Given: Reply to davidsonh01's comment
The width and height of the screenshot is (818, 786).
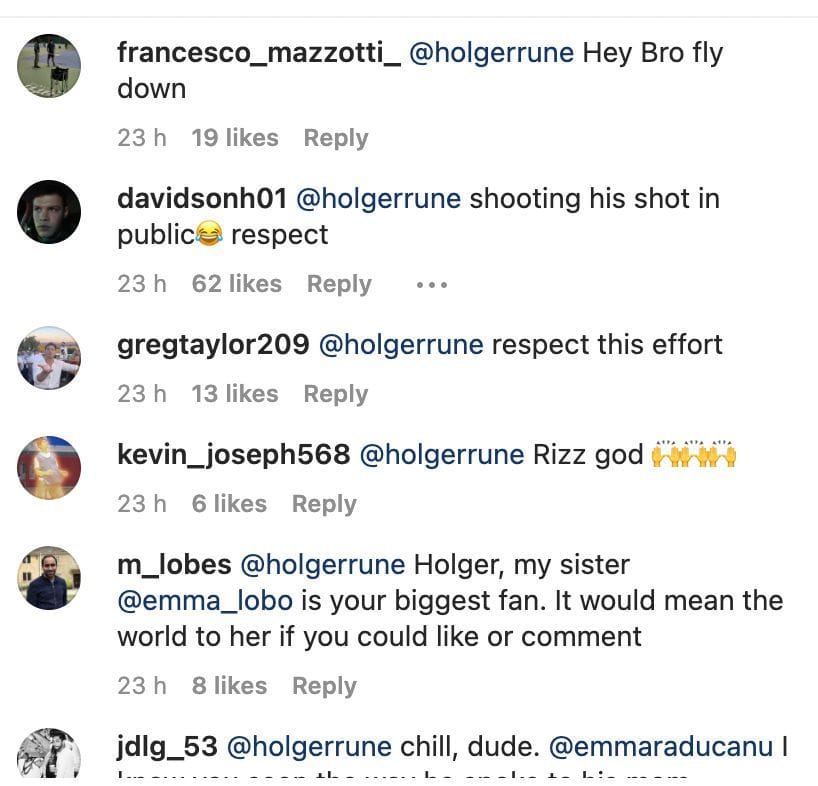Looking at the screenshot, I should tap(339, 284).
